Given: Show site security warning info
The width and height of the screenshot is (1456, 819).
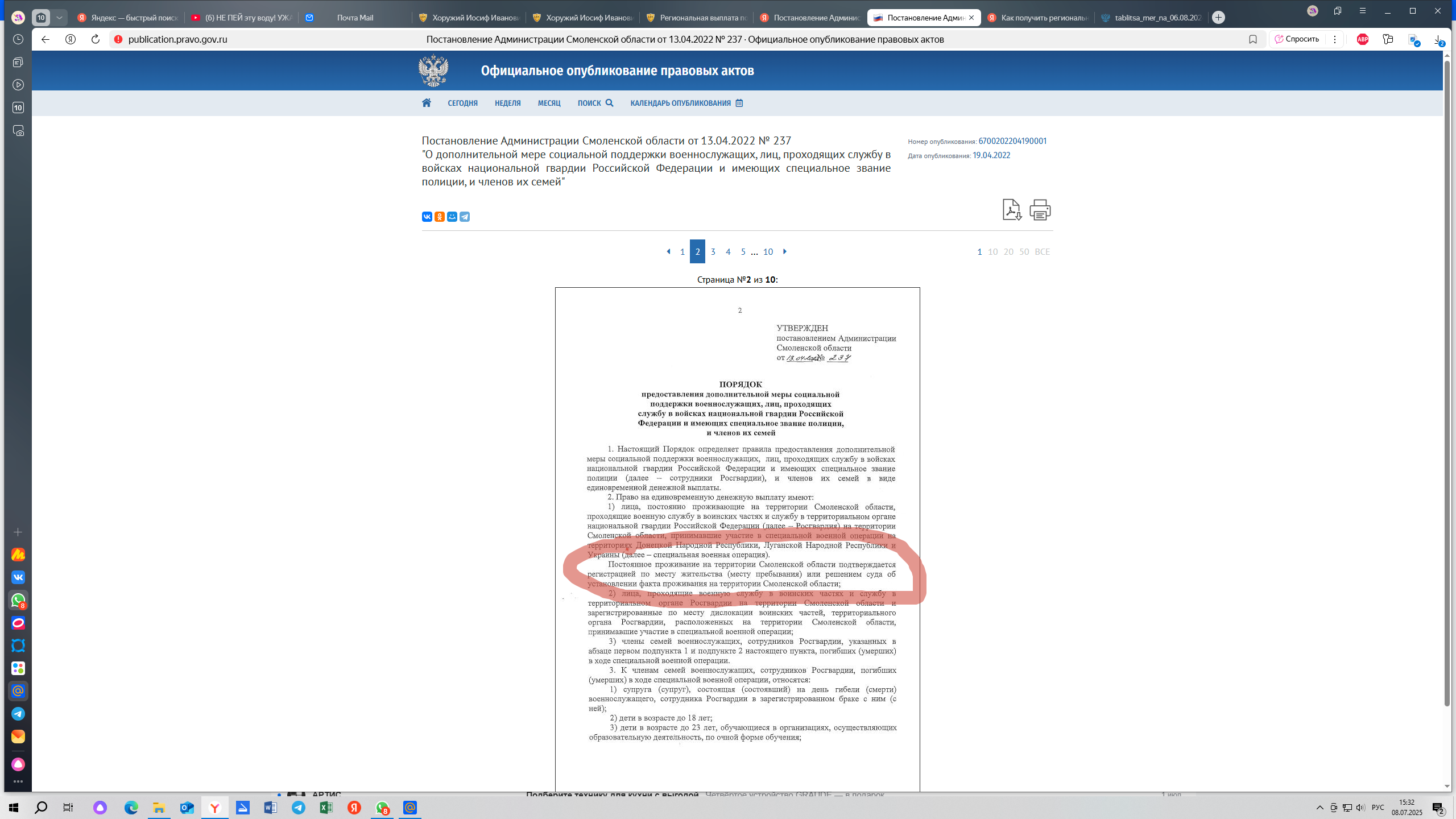Looking at the screenshot, I should pos(118,39).
